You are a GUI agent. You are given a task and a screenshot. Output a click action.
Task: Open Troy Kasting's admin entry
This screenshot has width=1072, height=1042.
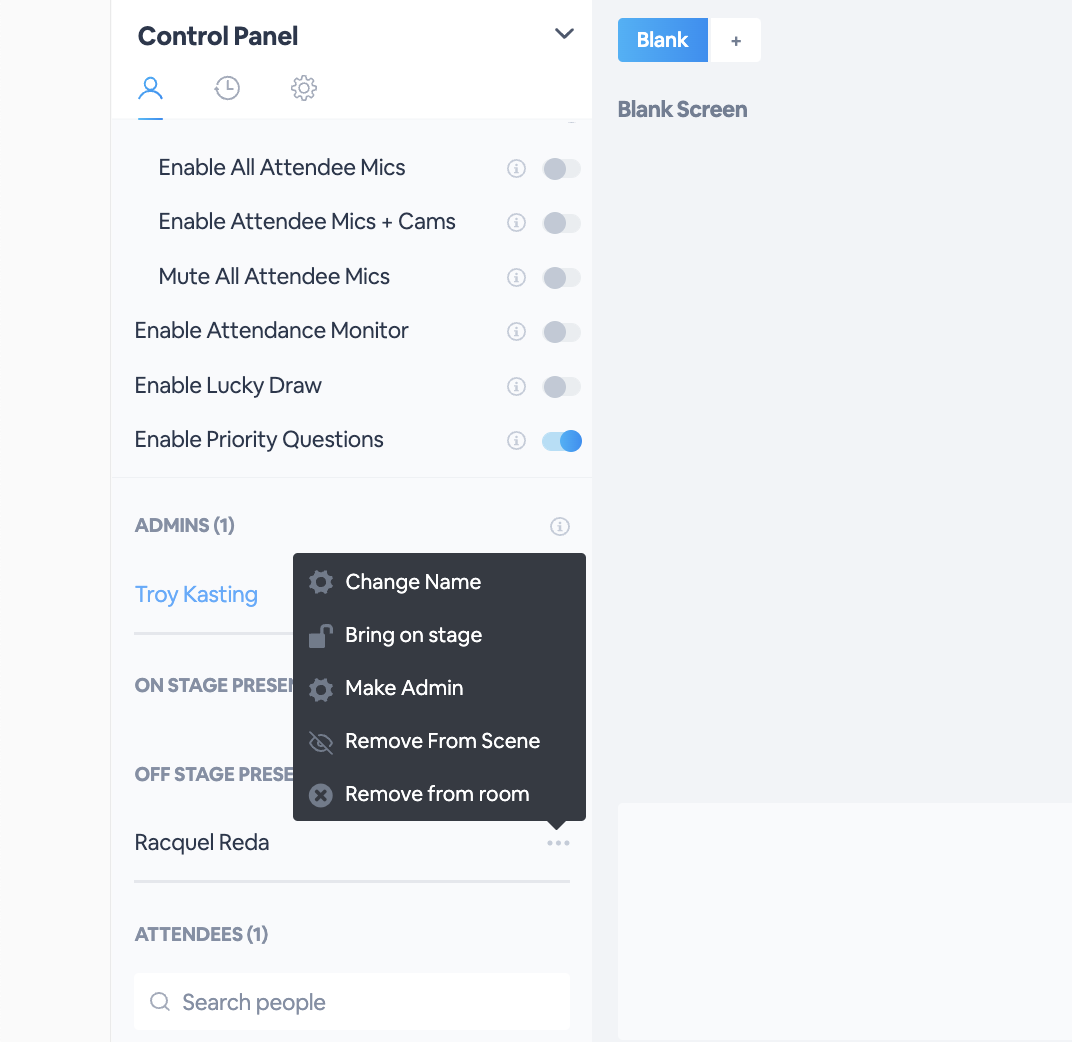coord(196,594)
